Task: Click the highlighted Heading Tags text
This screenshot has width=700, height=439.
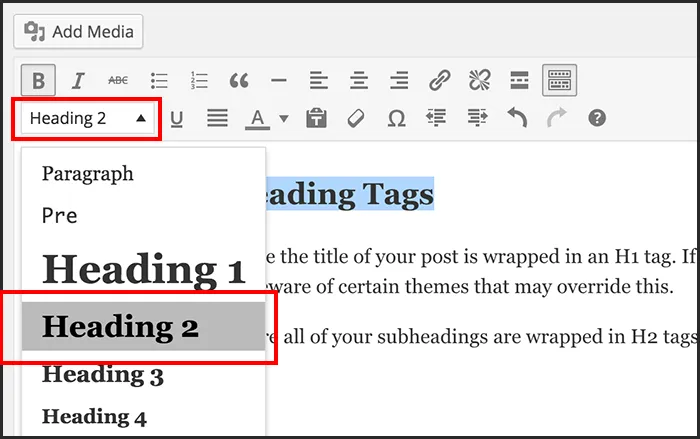Action: [350, 194]
